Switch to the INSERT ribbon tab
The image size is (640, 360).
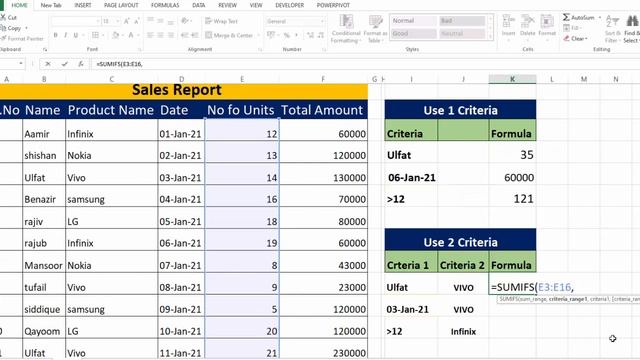click(83, 5)
